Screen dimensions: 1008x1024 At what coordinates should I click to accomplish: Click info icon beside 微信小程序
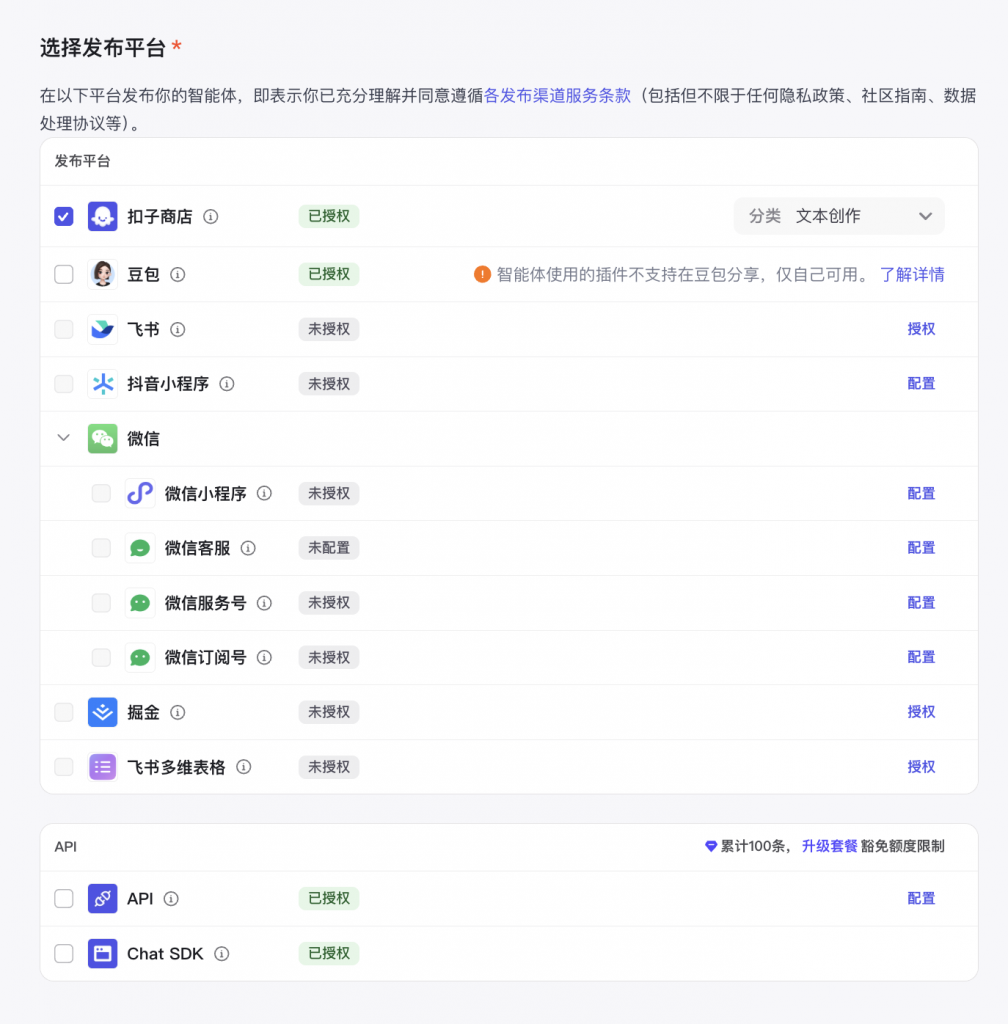(264, 494)
